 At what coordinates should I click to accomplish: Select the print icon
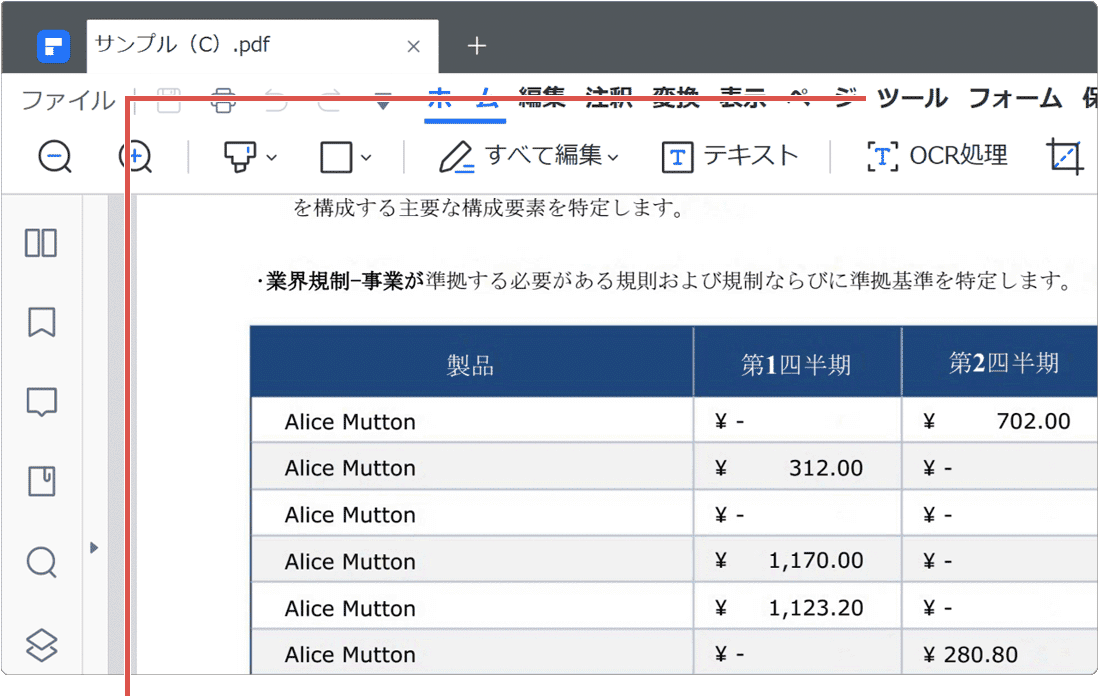tap(222, 100)
